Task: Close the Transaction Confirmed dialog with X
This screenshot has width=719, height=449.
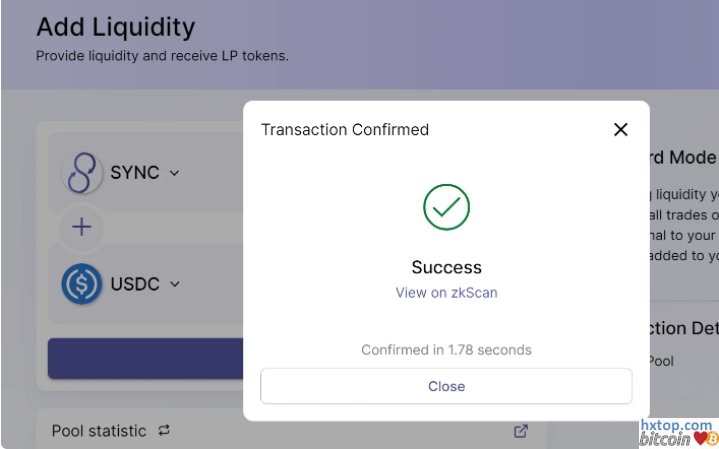Action: (620, 130)
